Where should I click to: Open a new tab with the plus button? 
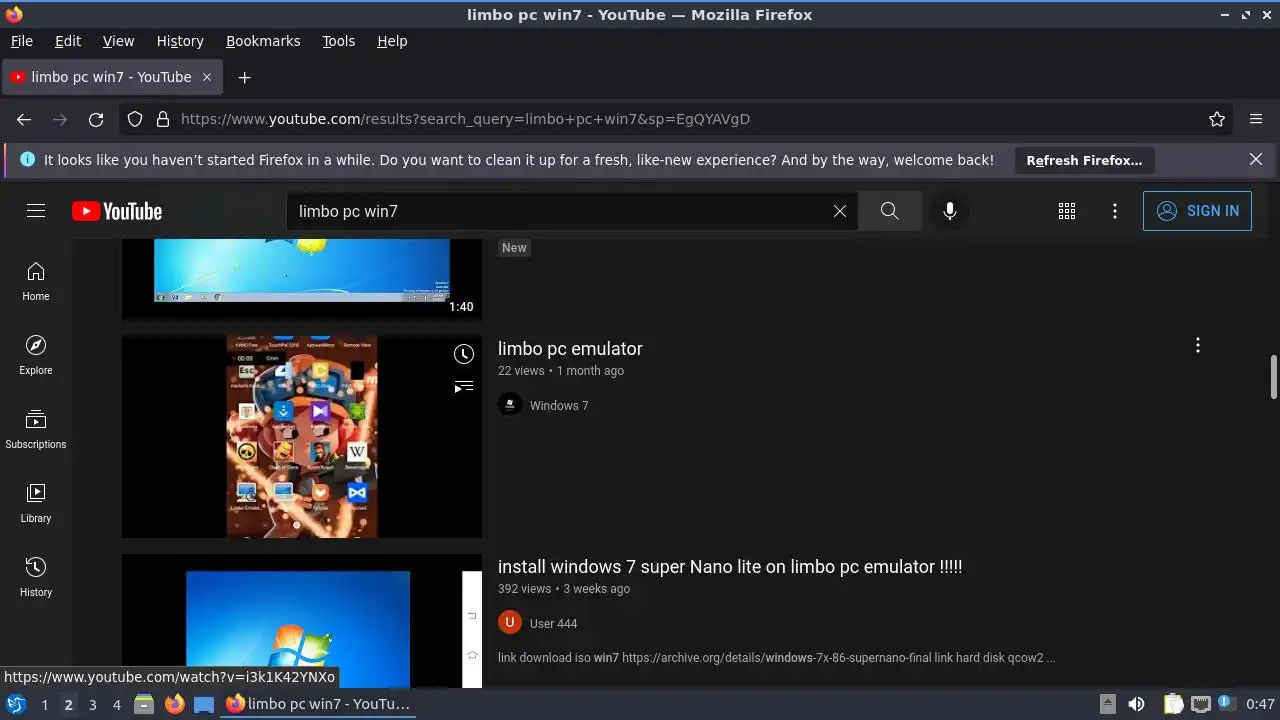click(244, 77)
